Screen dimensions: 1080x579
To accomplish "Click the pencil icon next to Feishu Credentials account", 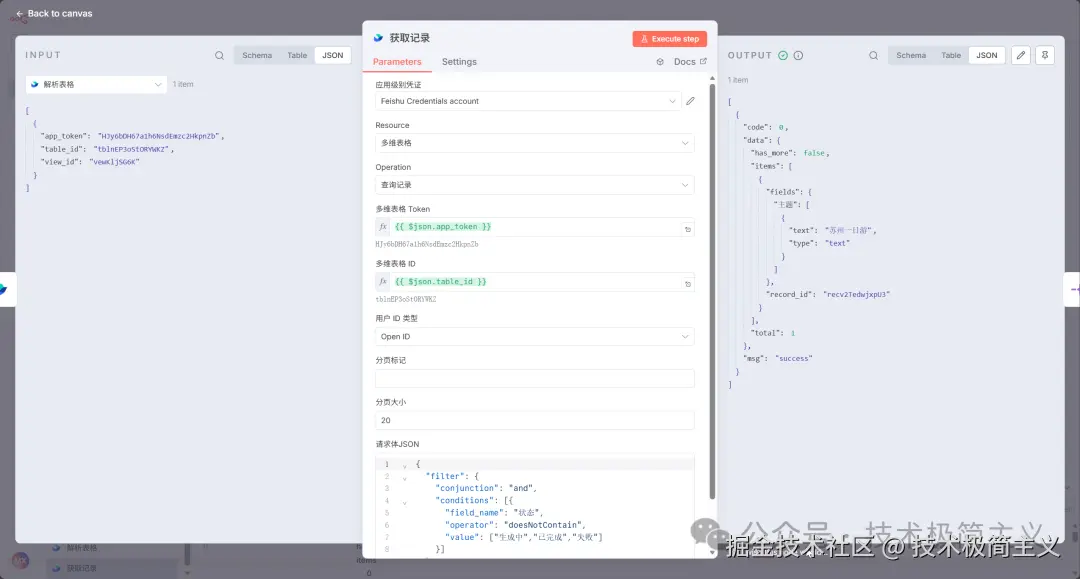I will click(688, 100).
